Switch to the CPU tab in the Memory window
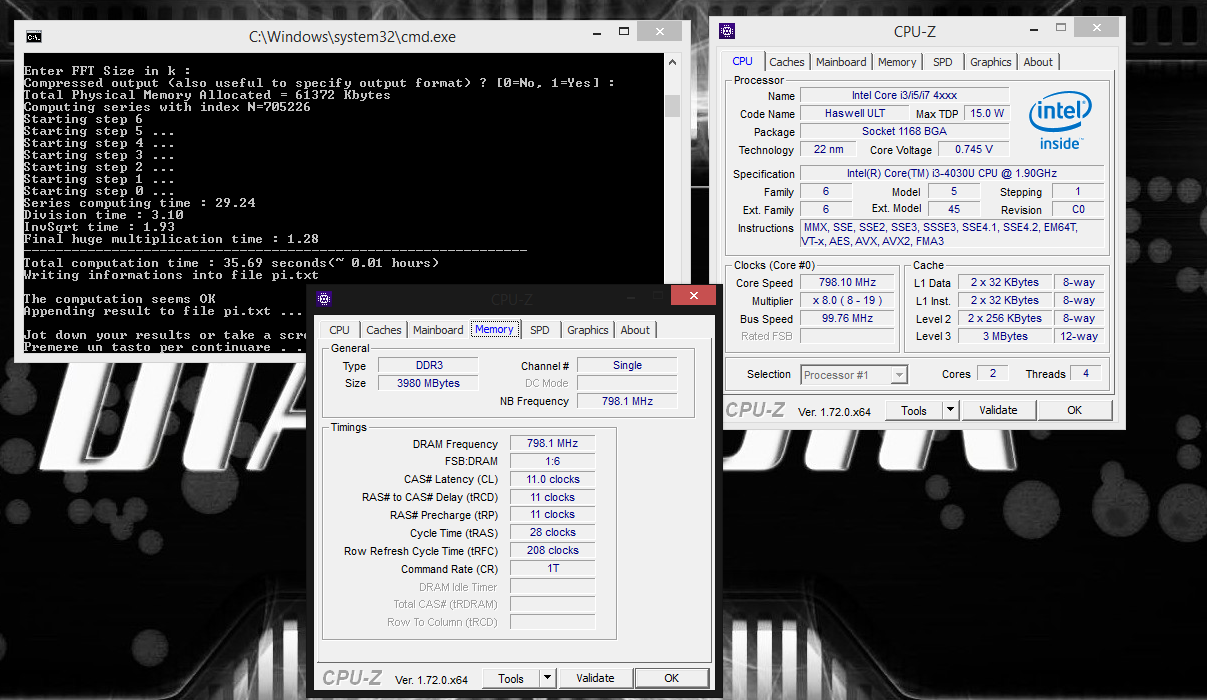The width and height of the screenshot is (1207, 700). click(340, 330)
